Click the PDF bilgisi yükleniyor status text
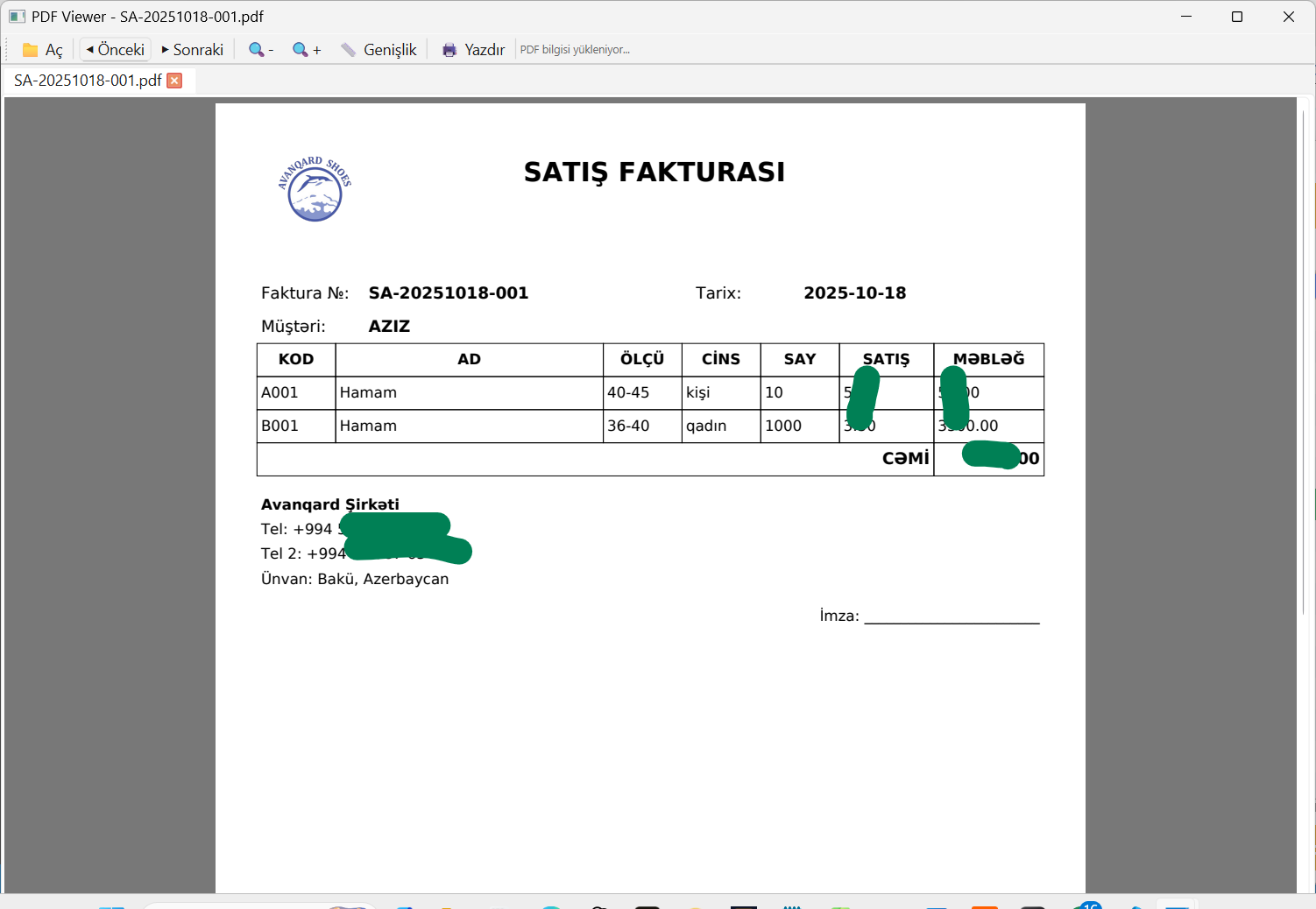 [575, 50]
